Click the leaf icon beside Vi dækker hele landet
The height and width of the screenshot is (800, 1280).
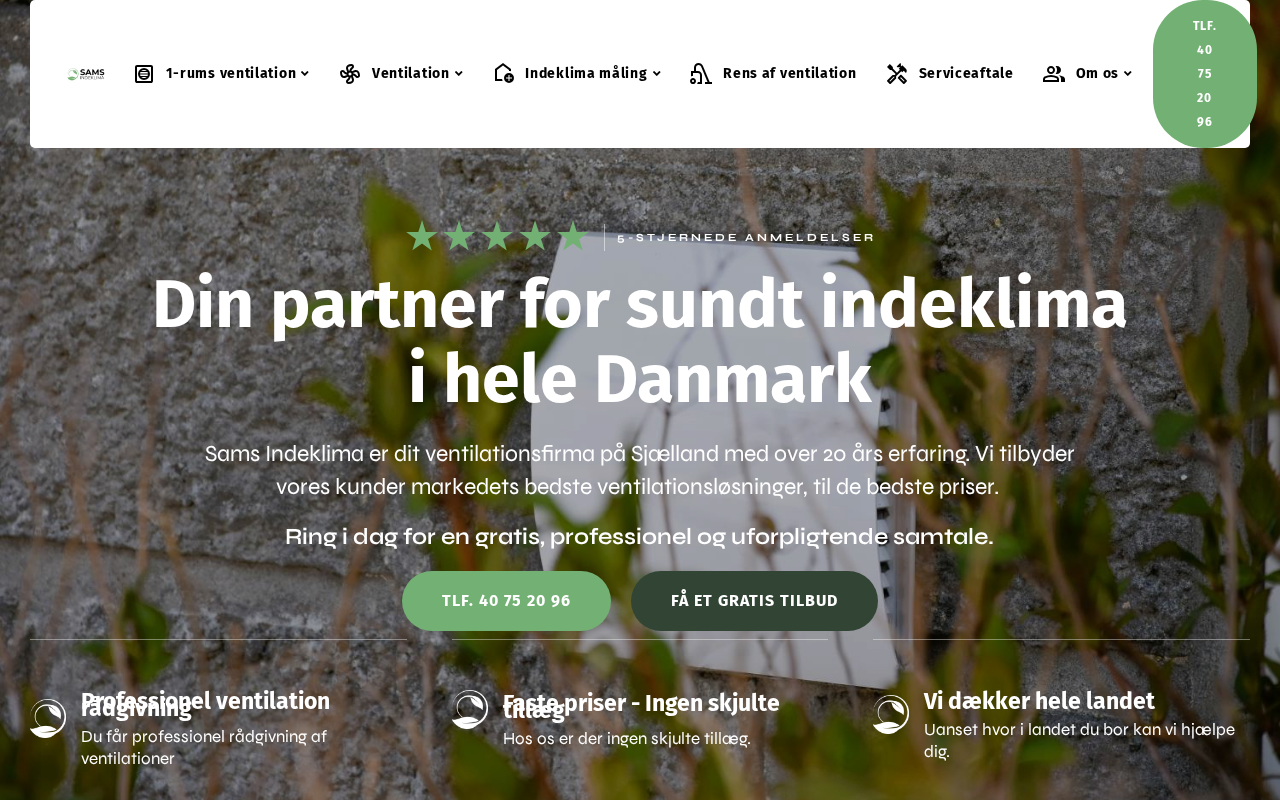pos(891,714)
